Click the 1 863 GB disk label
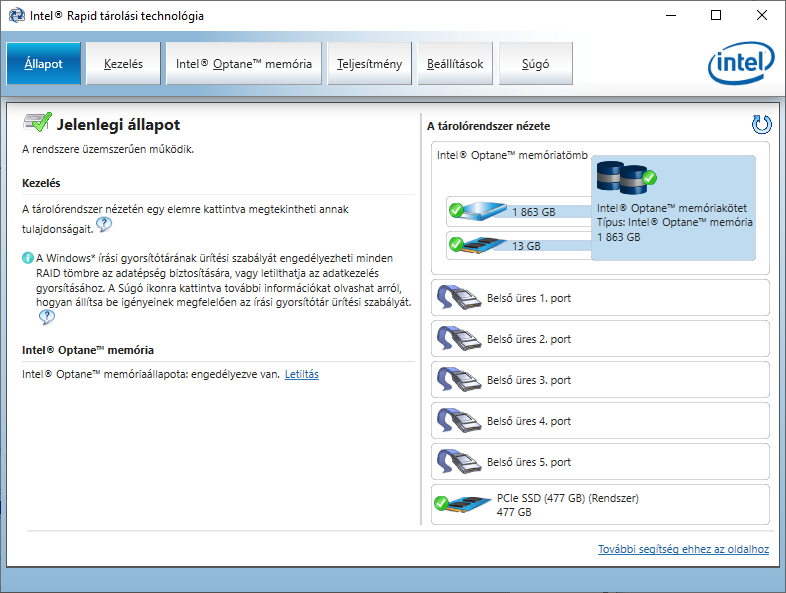The width and height of the screenshot is (786, 593). [533, 212]
